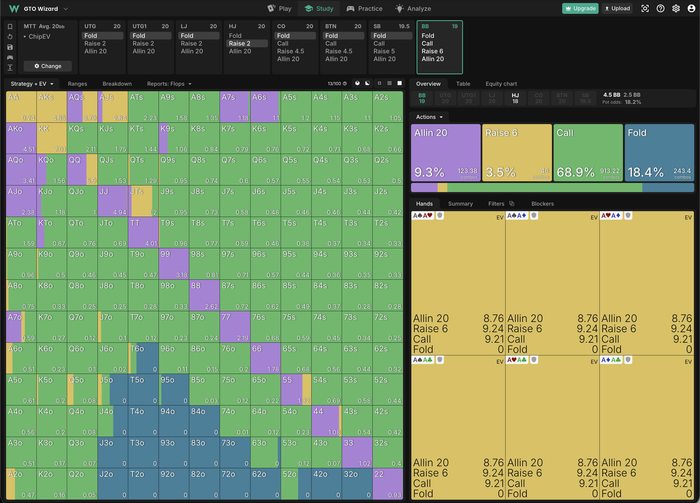Viewport: 700px width, 503px height.
Task: Toggle the pie chart matrix view
Action: (357, 83)
